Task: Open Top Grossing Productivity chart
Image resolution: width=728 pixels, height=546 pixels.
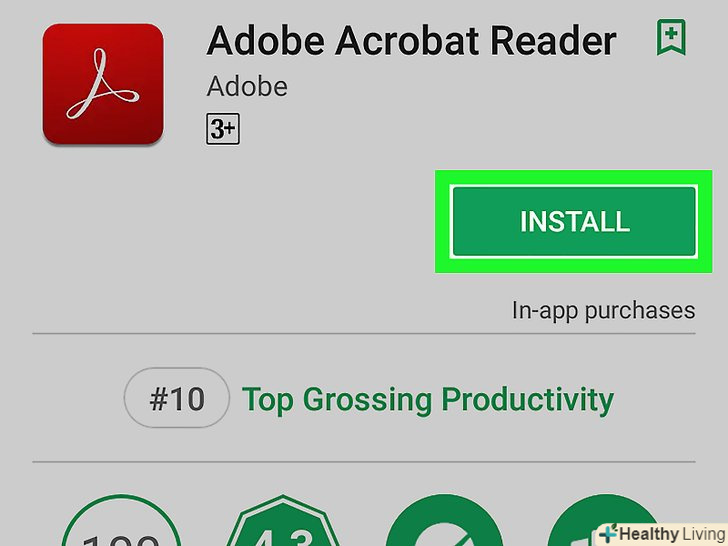Action: [428, 399]
